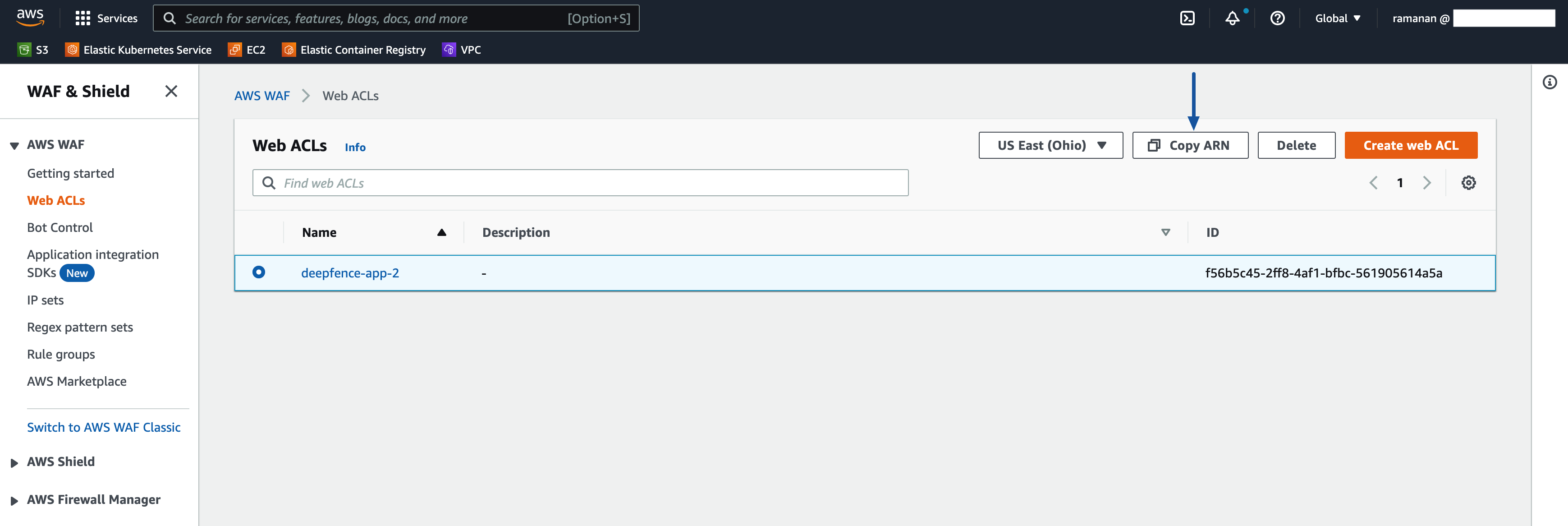Open the info panel icon at right edge
Image resolution: width=1568 pixels, height=526 pixels.
click(1549, 82)
